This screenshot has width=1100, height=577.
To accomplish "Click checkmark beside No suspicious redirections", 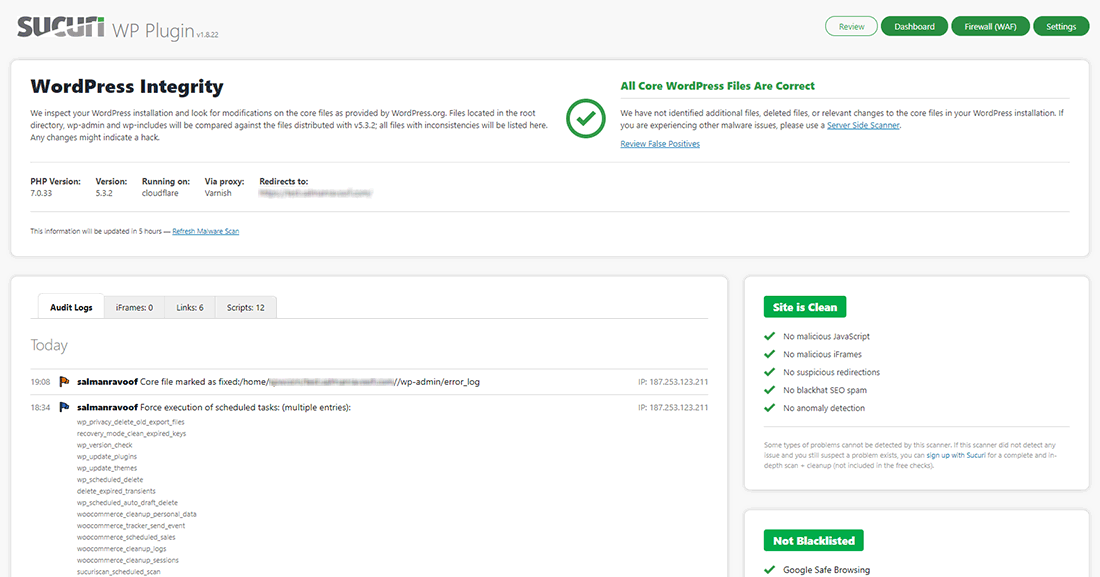I will (769, 372).
